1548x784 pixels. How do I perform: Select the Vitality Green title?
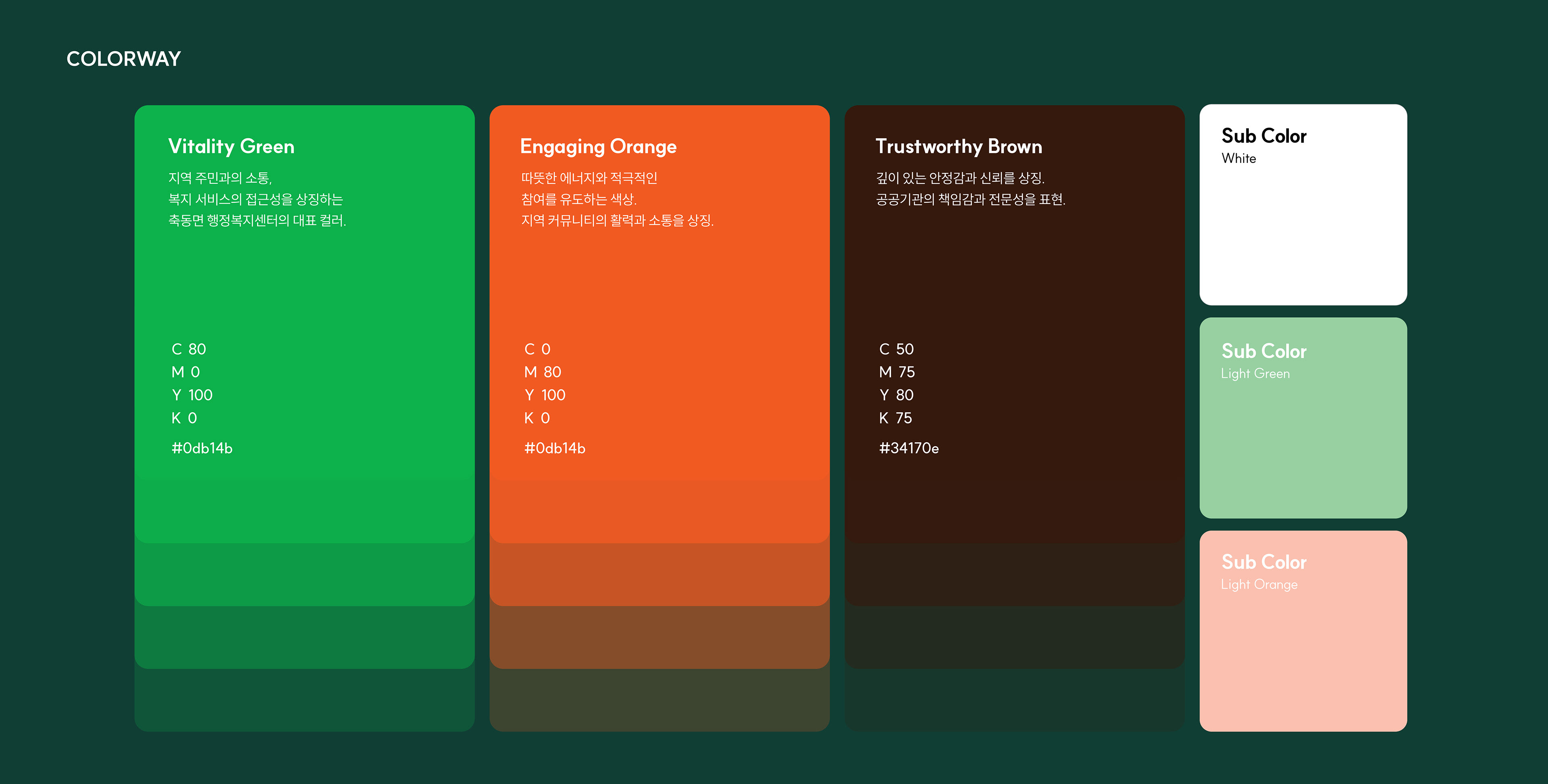[x=231, y=147]
